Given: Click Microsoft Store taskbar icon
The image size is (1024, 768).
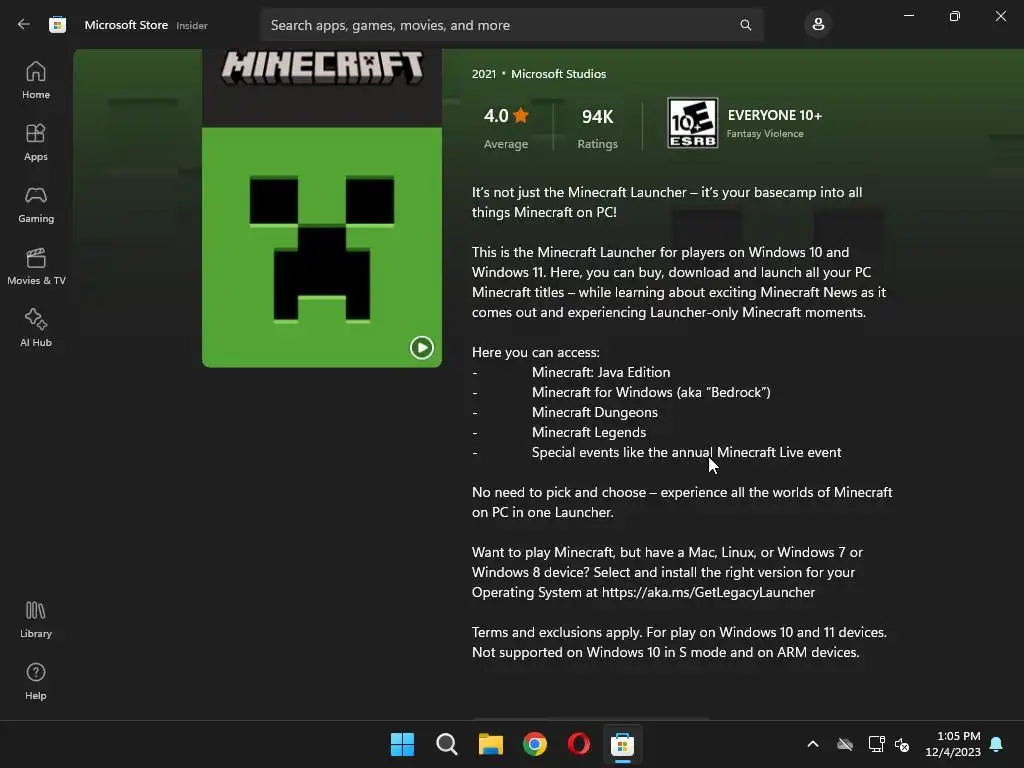Looking at the screenshot, I should pos(622,744).
